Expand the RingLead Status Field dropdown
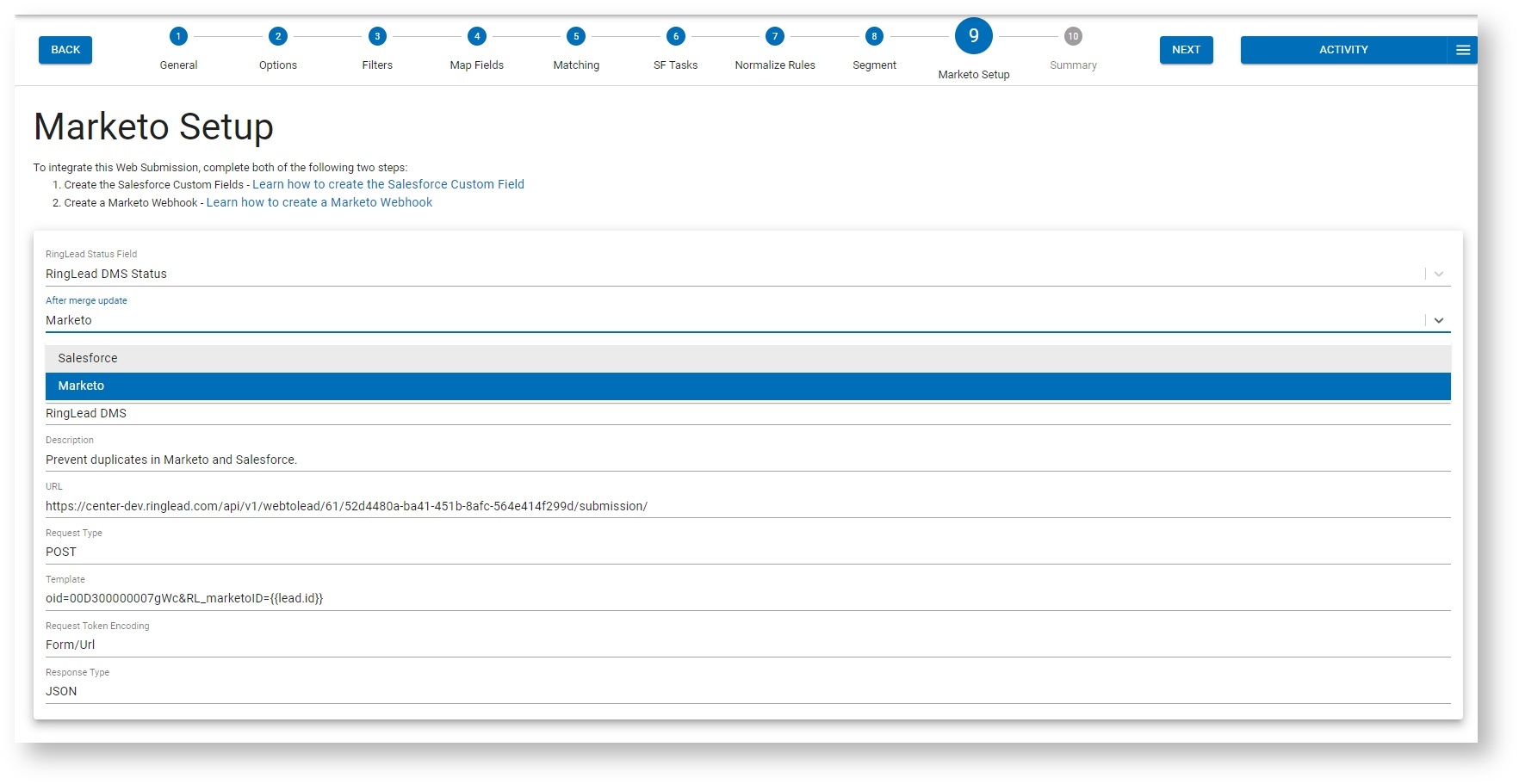This screenshot has width=1519, height=784. tap(1437, 274)
